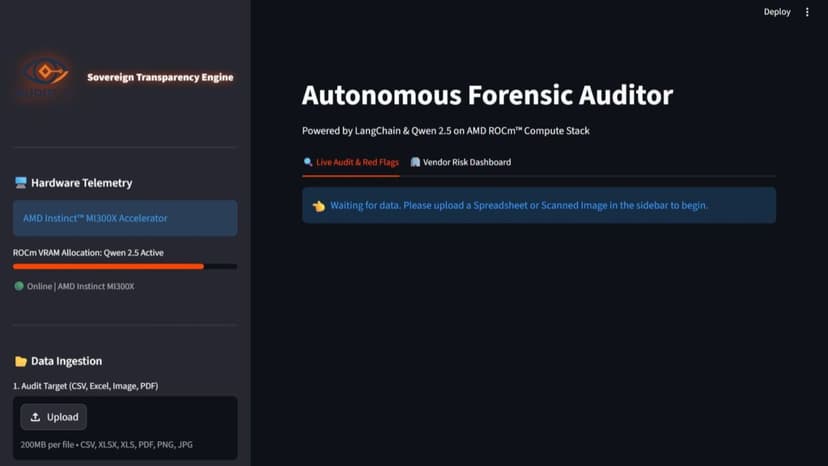Viewport: 828px width, 466px height.
Task: Open the Vendor Risk Dashboard tab
Action: [461, 162]
